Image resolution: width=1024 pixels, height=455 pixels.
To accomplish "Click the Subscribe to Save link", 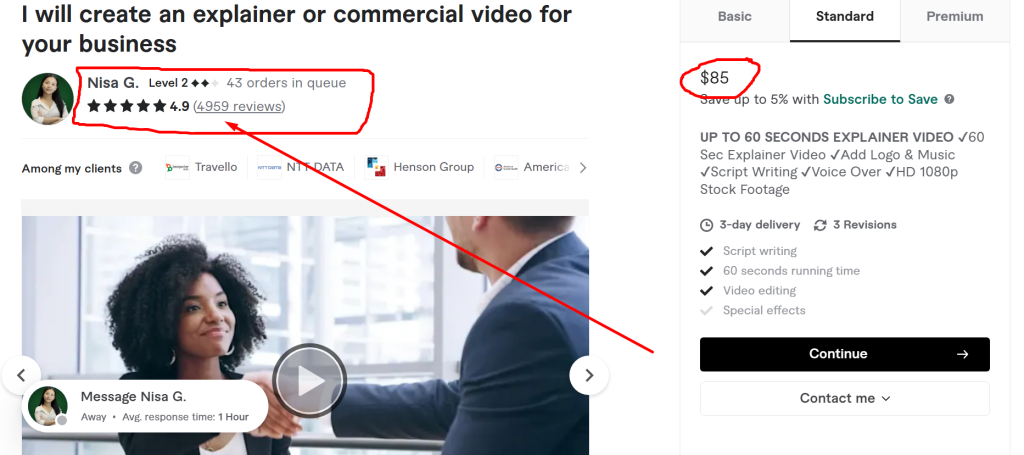I will click(880, 99).
